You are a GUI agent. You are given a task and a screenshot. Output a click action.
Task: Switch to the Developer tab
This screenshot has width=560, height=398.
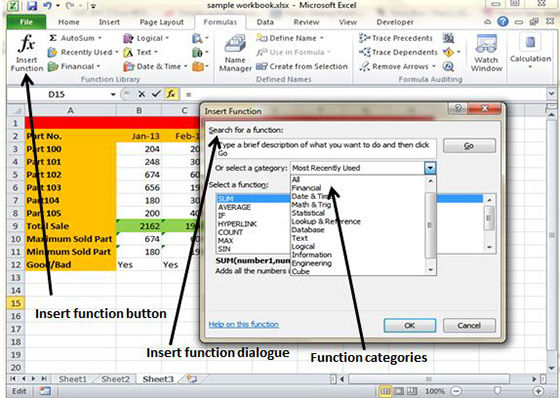click(395, 22)
